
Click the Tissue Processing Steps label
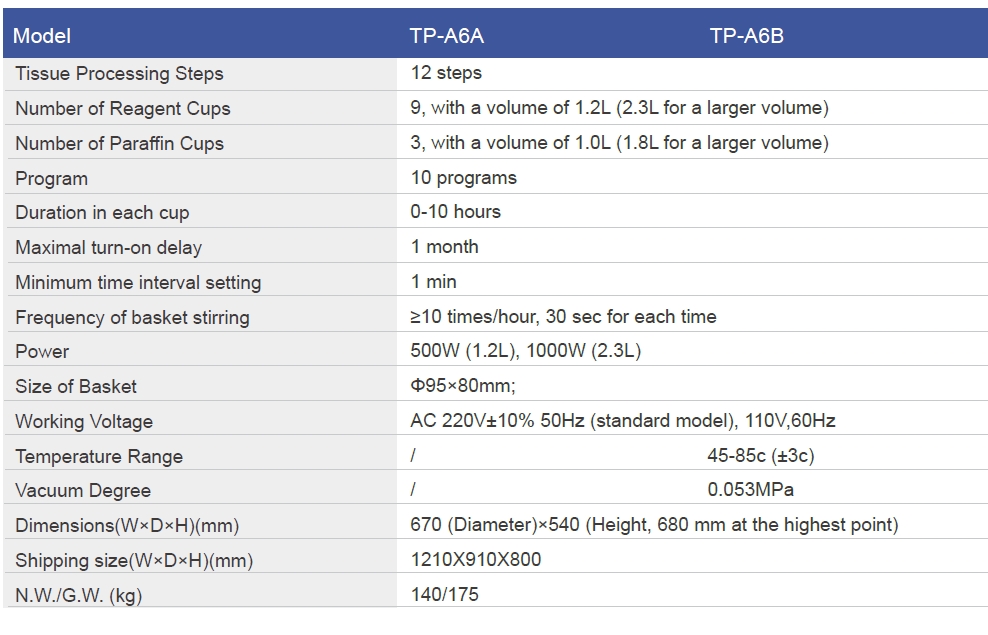(119, 74)
